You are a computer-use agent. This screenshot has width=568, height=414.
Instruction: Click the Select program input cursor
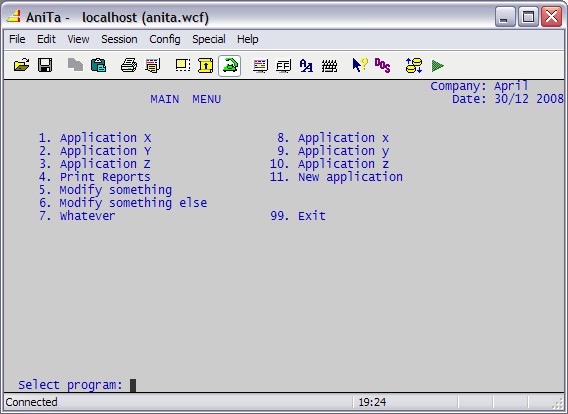(x=133, y=385)
